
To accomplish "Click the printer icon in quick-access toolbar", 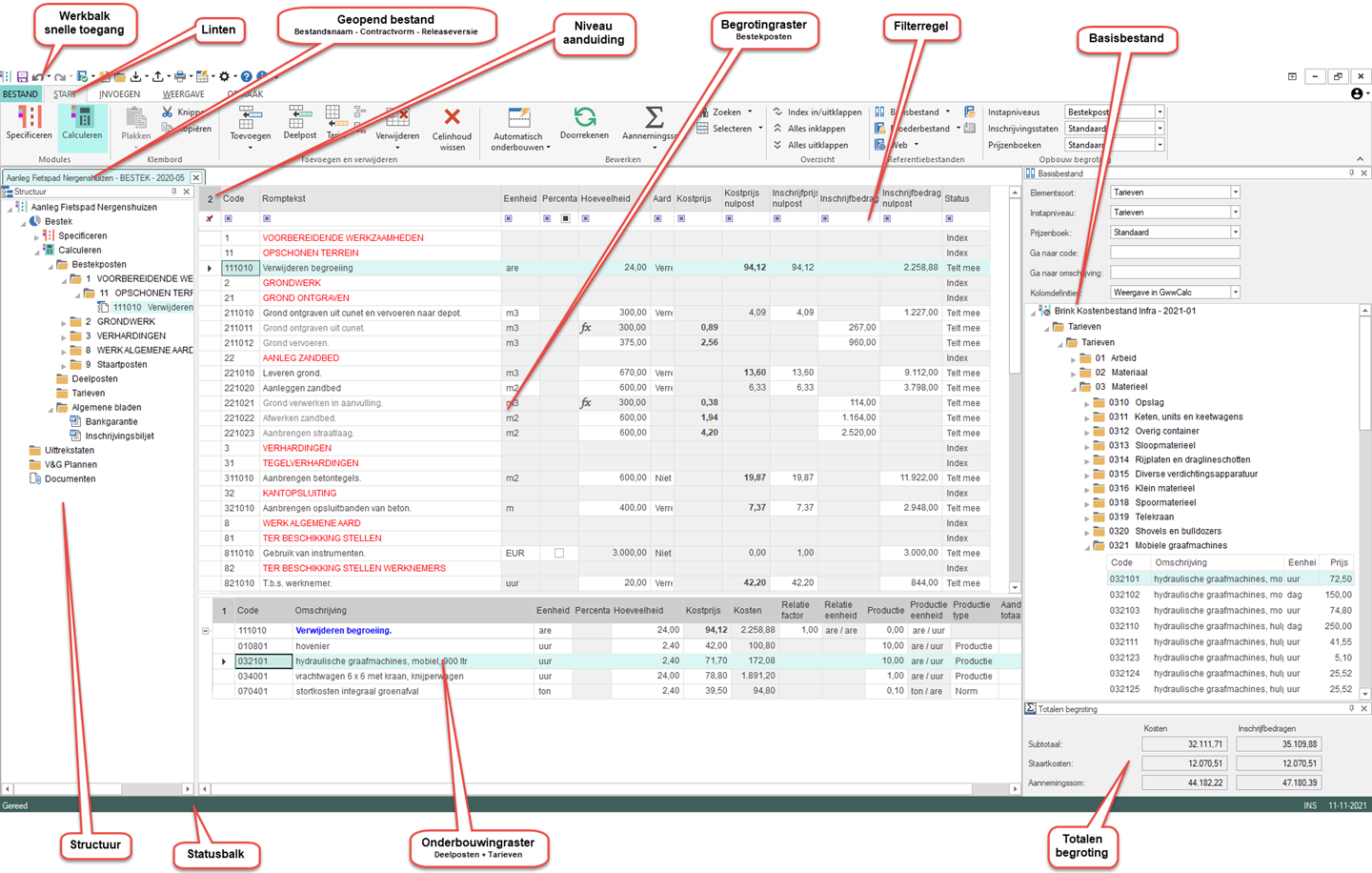I will [179, 76].
